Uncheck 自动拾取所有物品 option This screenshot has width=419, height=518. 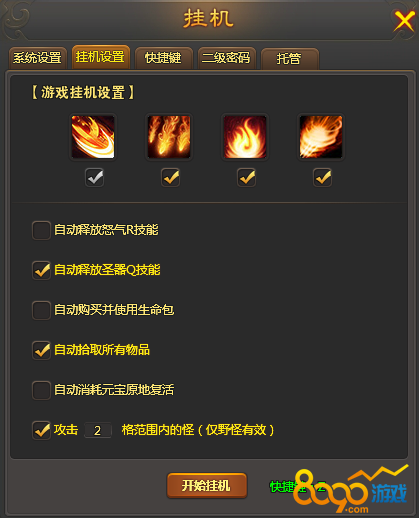pos(41,350)
